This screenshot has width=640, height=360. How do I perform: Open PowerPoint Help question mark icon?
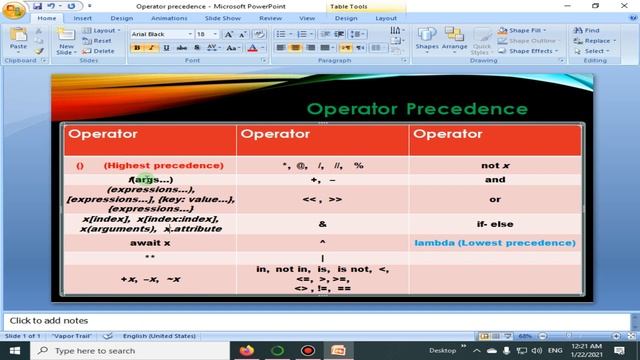pyautogui.click(x=633, y=18)
